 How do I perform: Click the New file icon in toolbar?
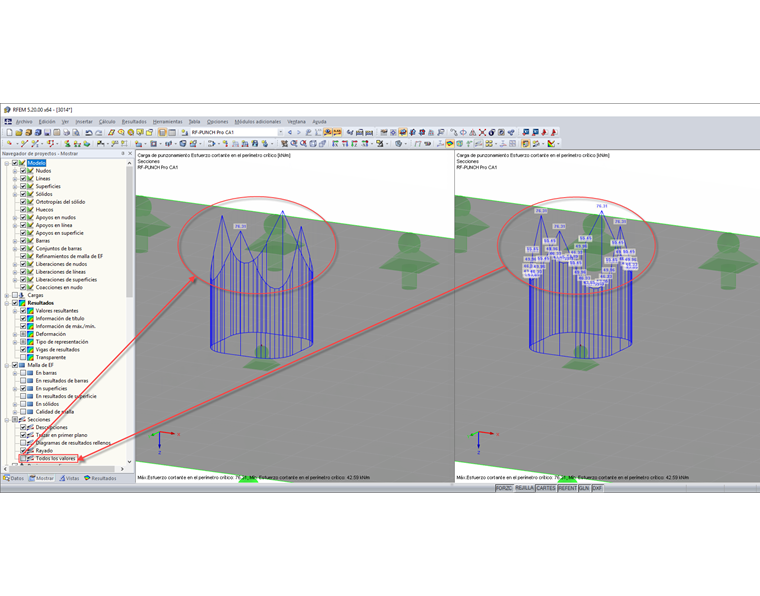tap(9, 132)
